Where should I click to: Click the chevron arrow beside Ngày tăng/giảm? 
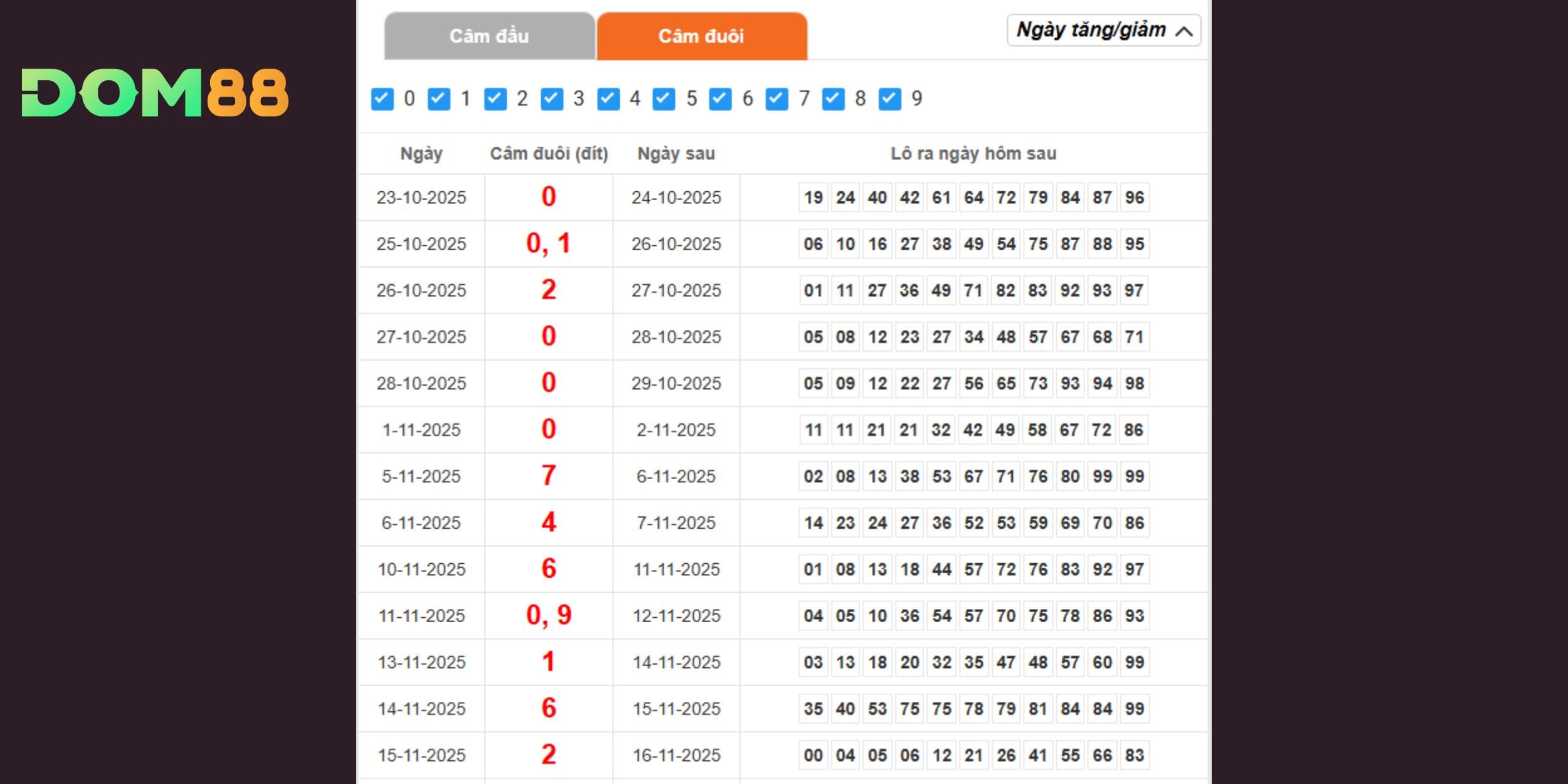1184,31
